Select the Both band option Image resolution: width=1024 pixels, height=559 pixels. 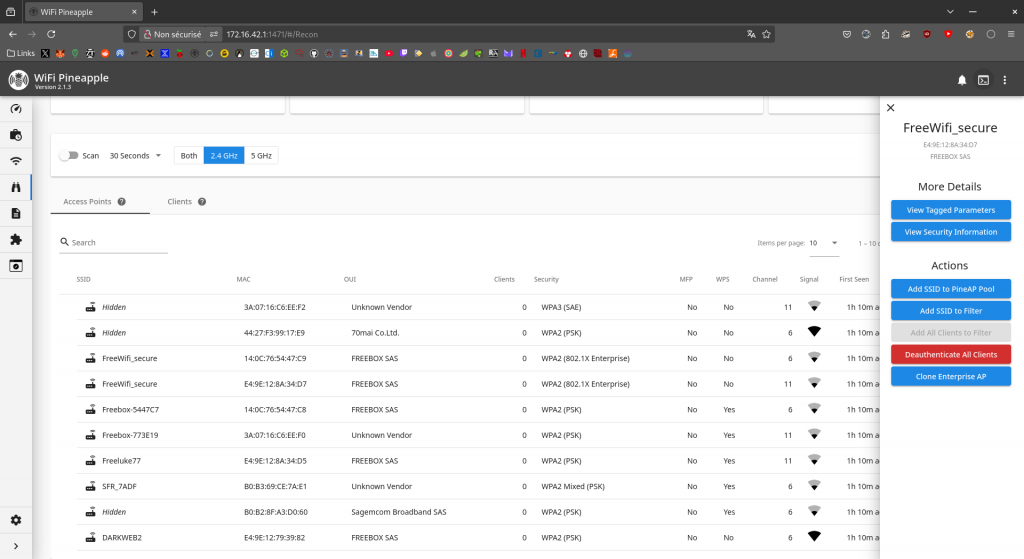click(x=189, y=155)
